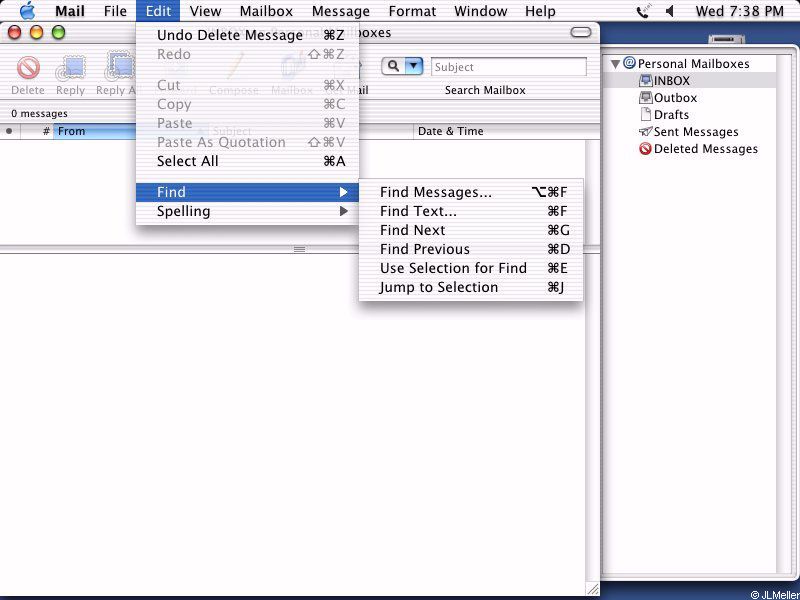Viewport: 800px width, 600px height.
Task: Open the Window menu
Action: tap(483, 11)
